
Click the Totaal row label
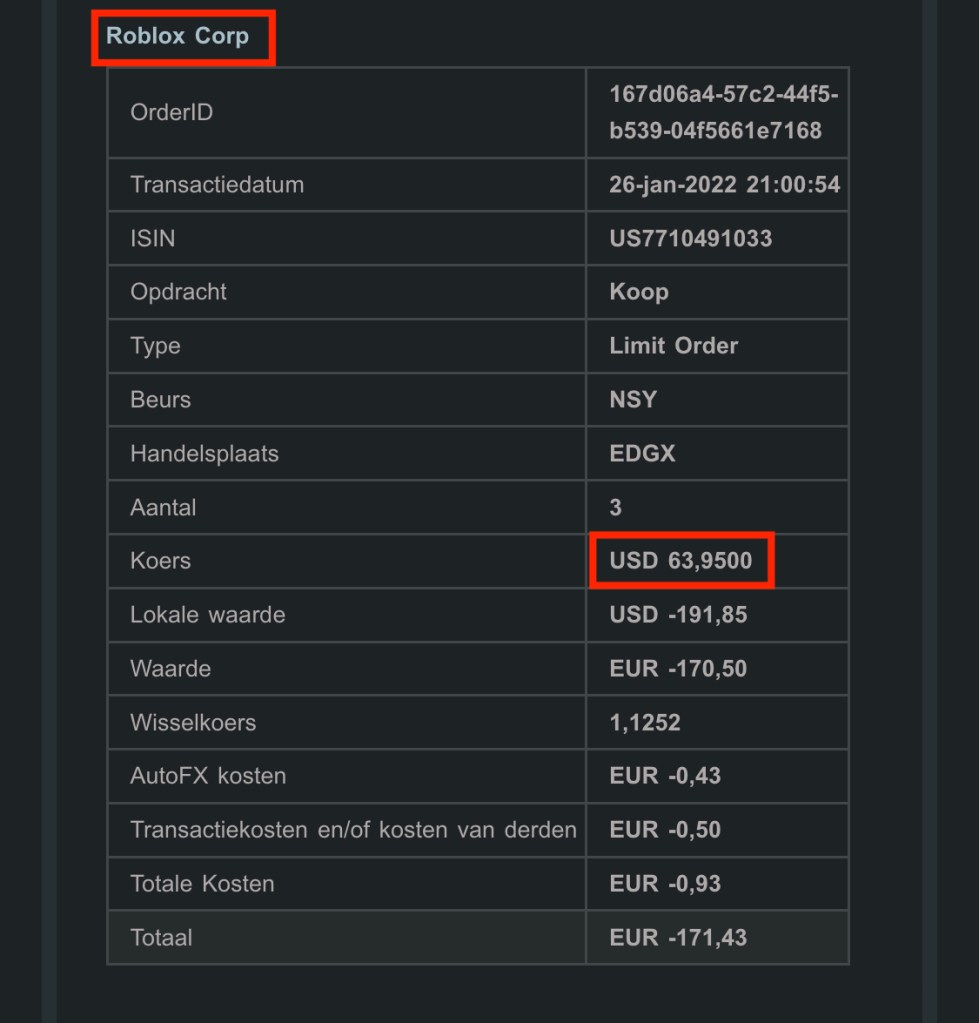click(x=161, y=938)
